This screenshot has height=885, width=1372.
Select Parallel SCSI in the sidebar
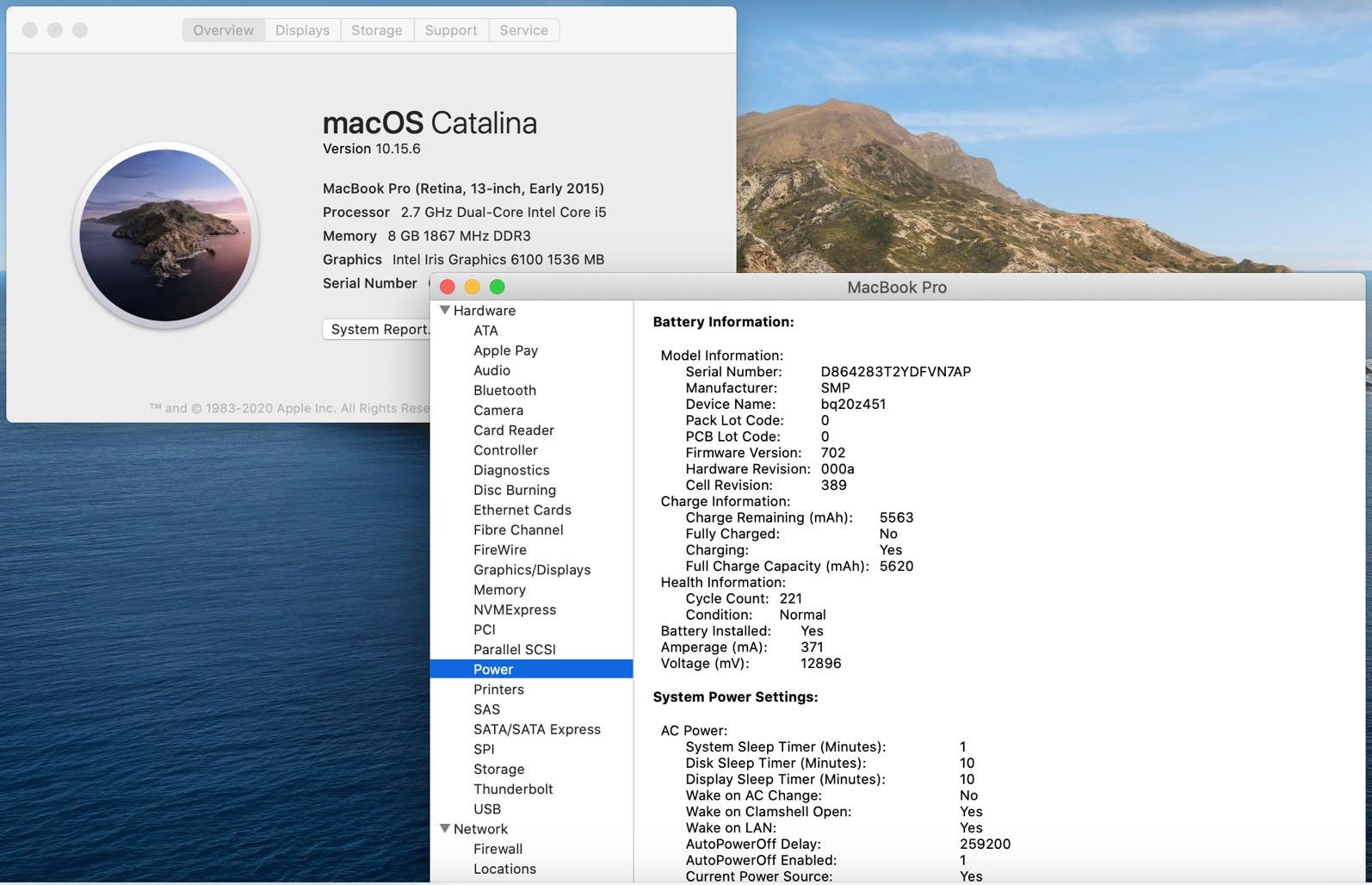click(x=515, y=649)
